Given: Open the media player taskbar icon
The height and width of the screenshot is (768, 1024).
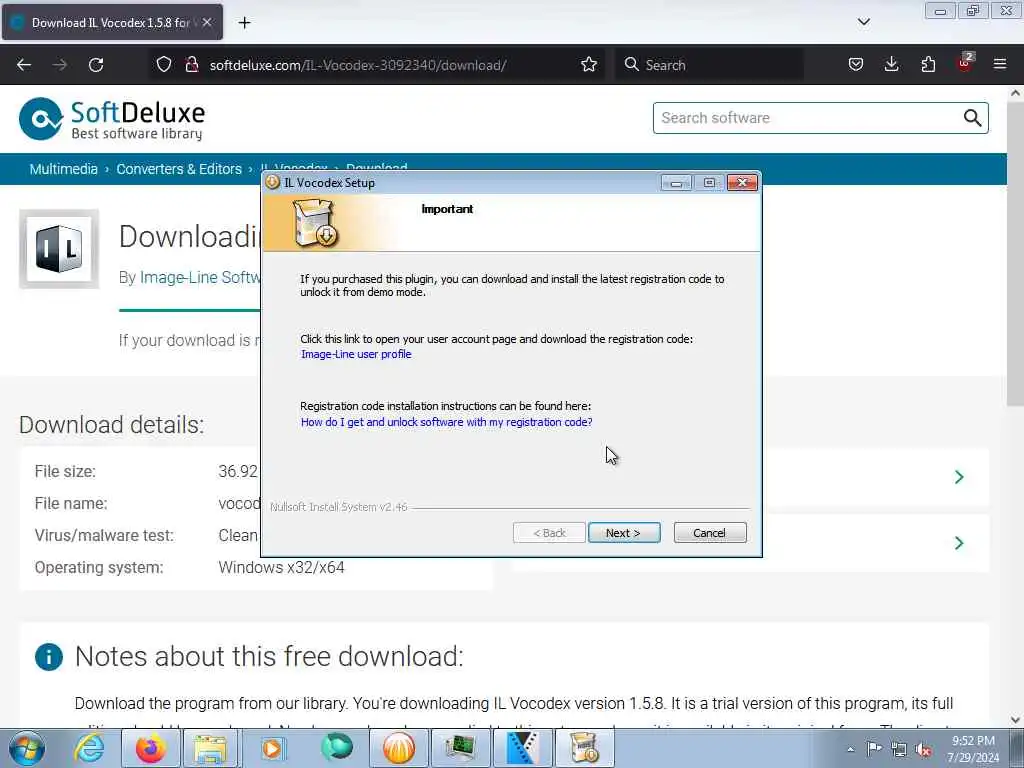Looking at the screenshot, I should 272,748.
